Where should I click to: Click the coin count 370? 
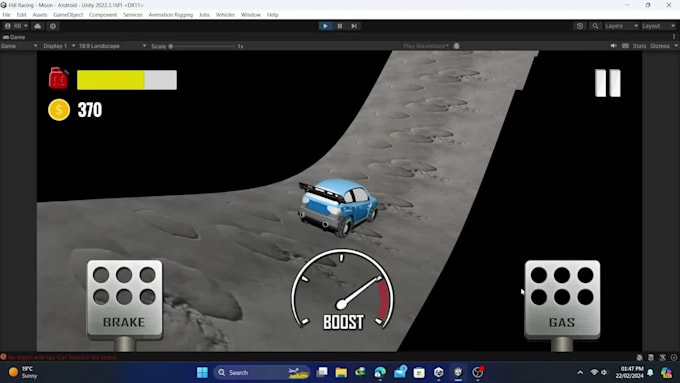point(90,110)
